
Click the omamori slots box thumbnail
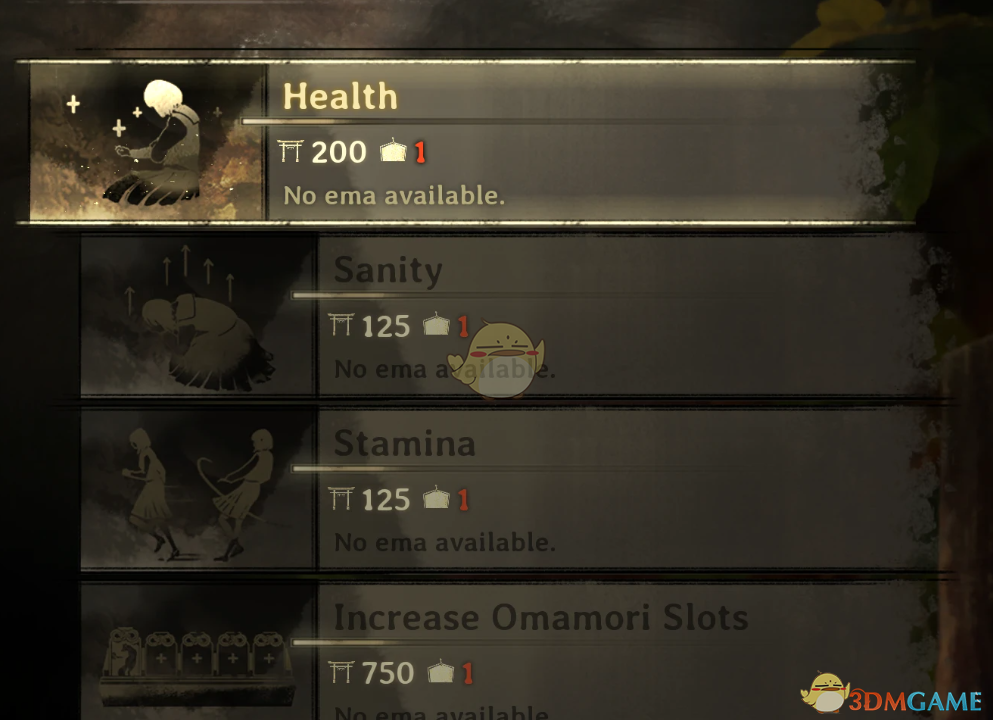[x=198, y=652]
